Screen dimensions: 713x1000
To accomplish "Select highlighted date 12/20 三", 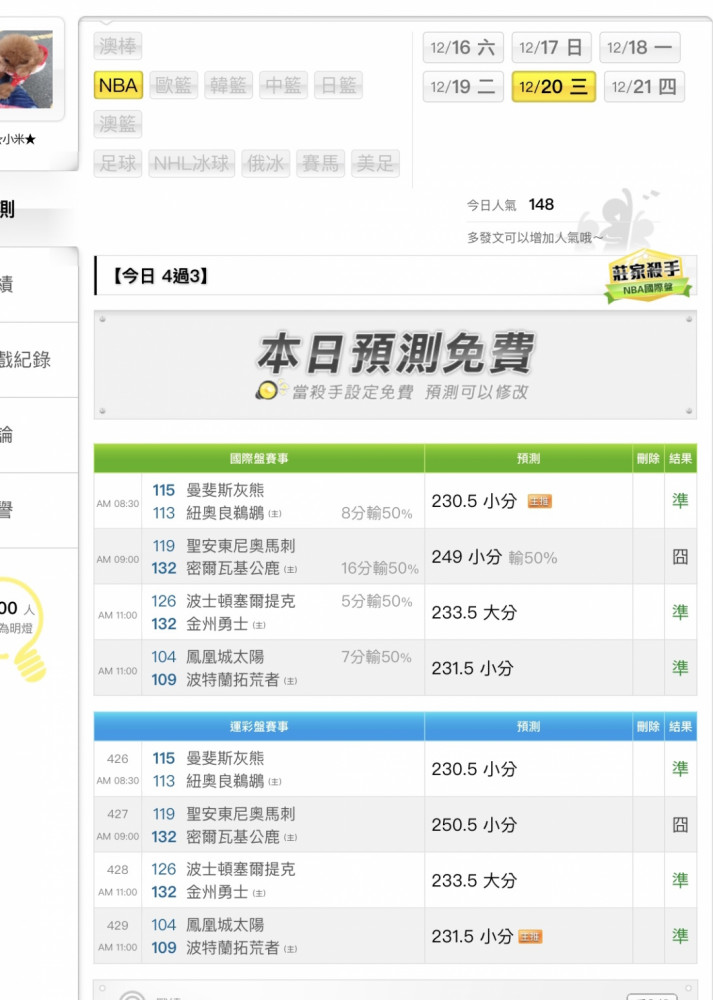I will 554,87.
